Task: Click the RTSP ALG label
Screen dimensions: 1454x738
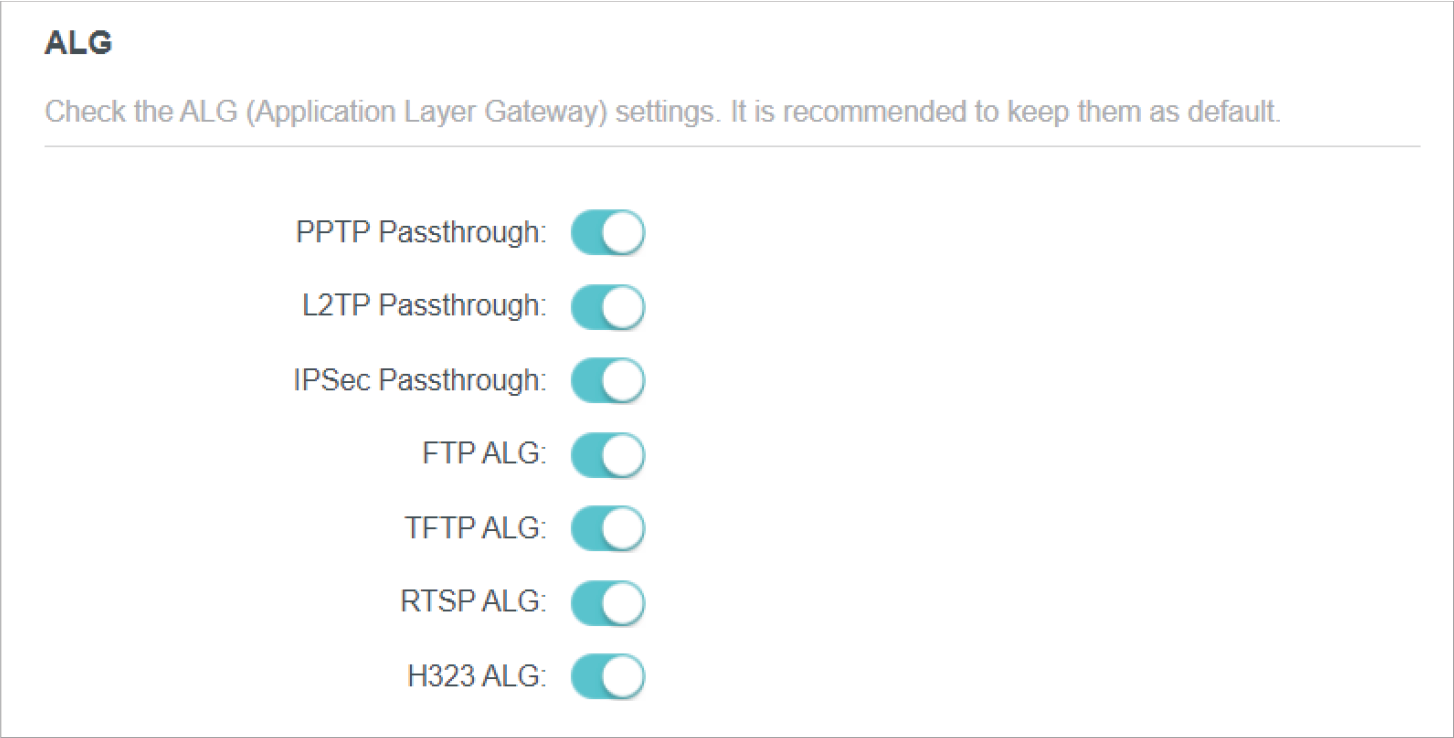Action: (x=472, y=603)
